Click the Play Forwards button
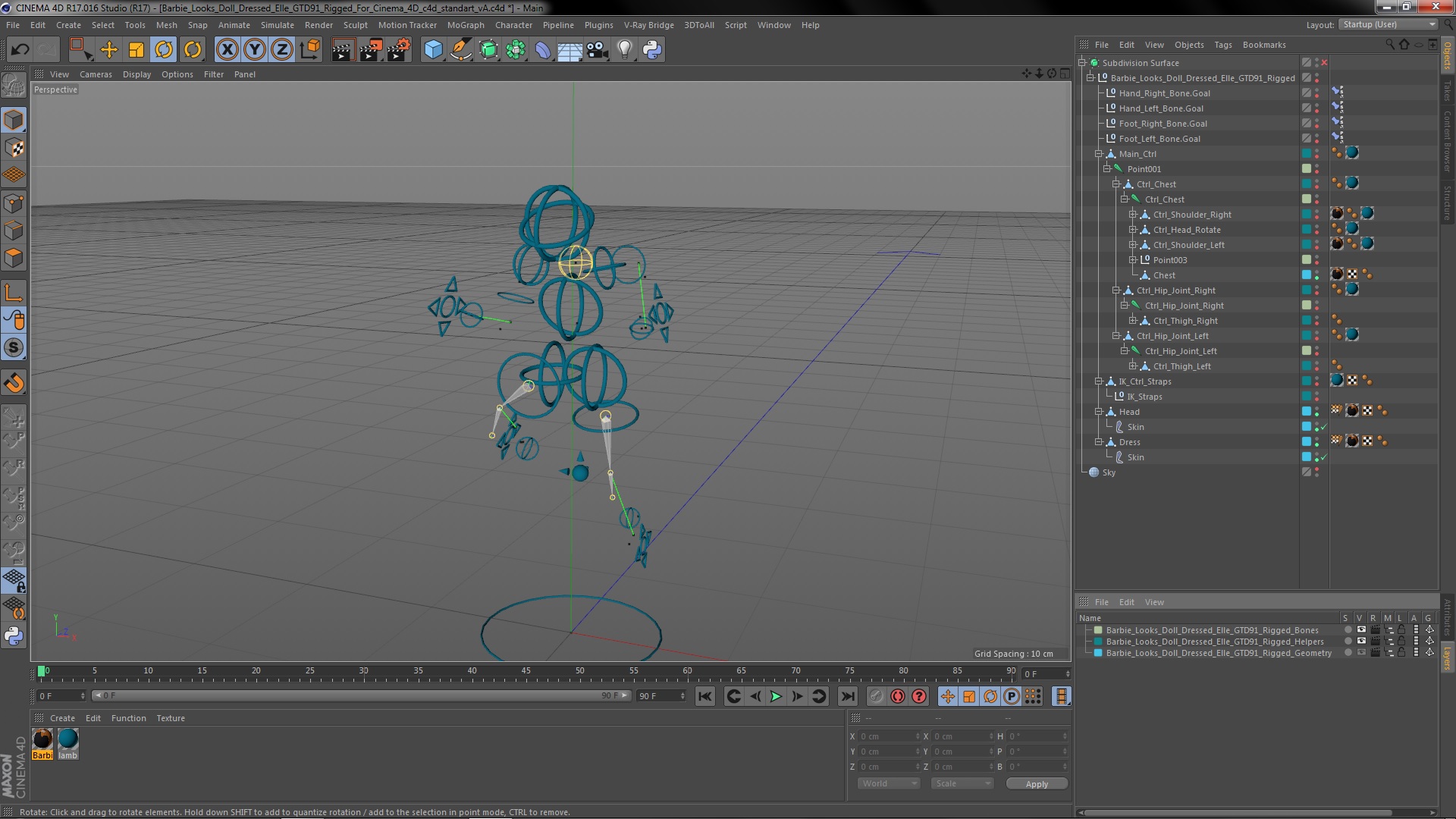 tap(776, 696)
